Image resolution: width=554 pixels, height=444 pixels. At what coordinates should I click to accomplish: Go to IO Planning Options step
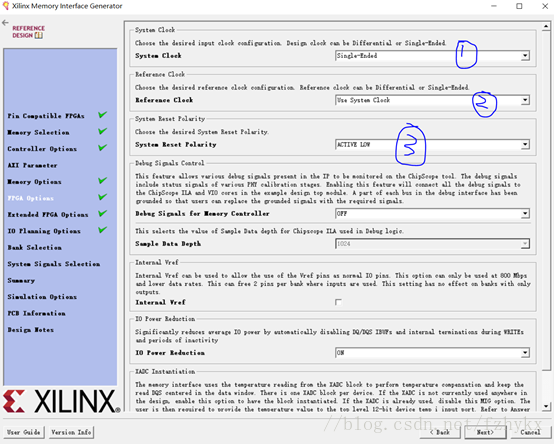[x=44, y=231]
